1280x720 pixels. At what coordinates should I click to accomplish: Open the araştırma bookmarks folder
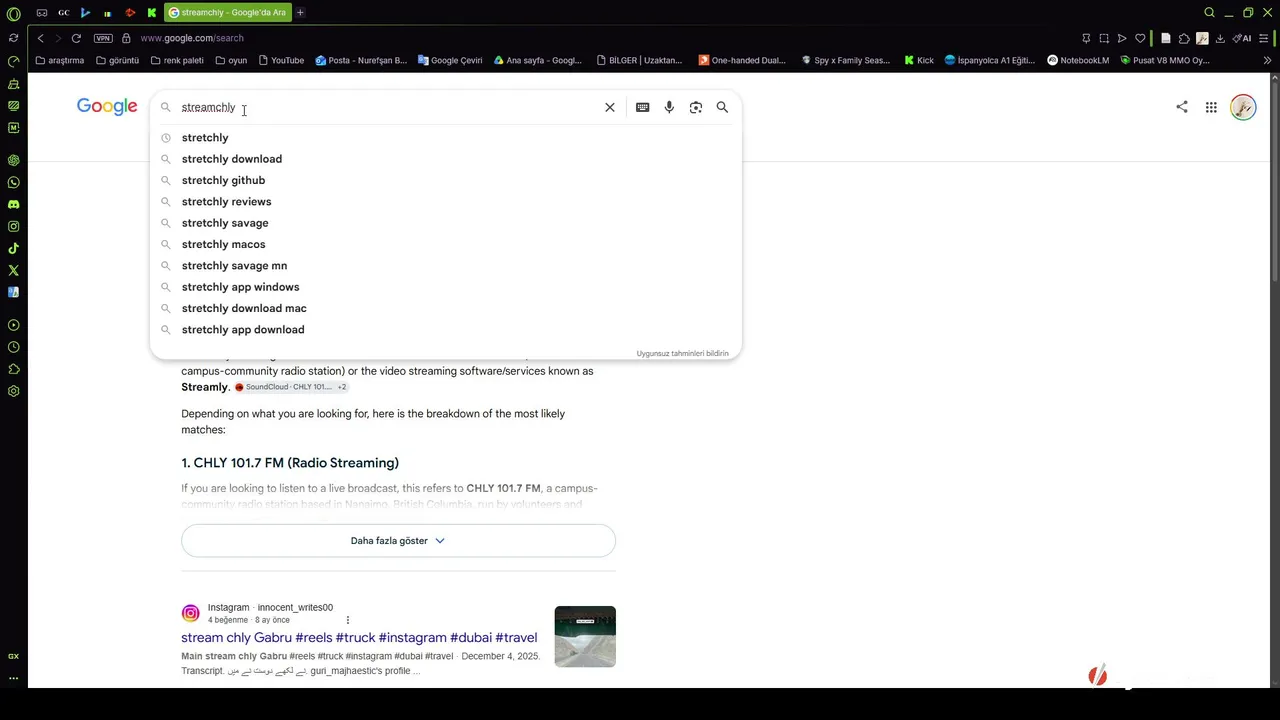click(x=60, y=60)
